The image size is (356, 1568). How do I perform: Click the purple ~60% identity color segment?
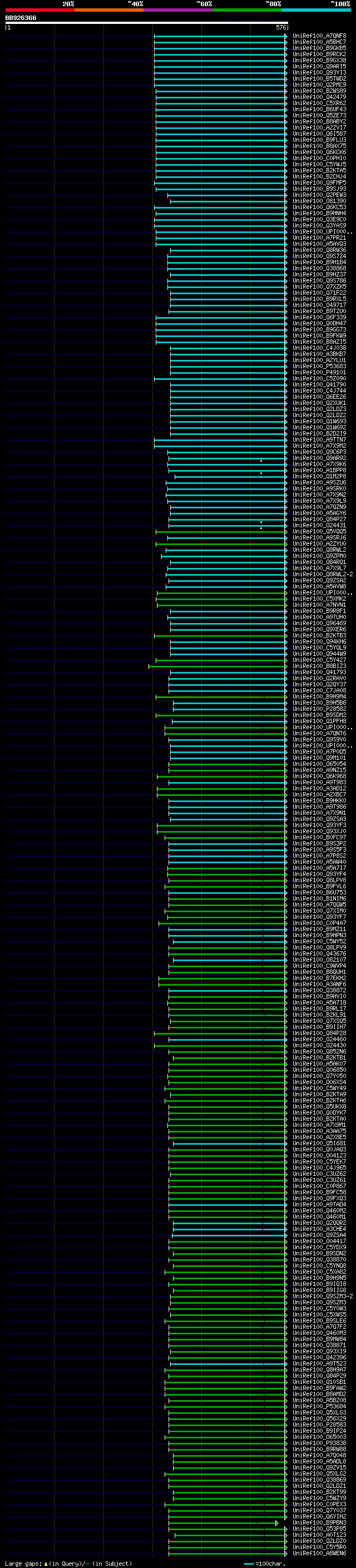click(179, 10)
